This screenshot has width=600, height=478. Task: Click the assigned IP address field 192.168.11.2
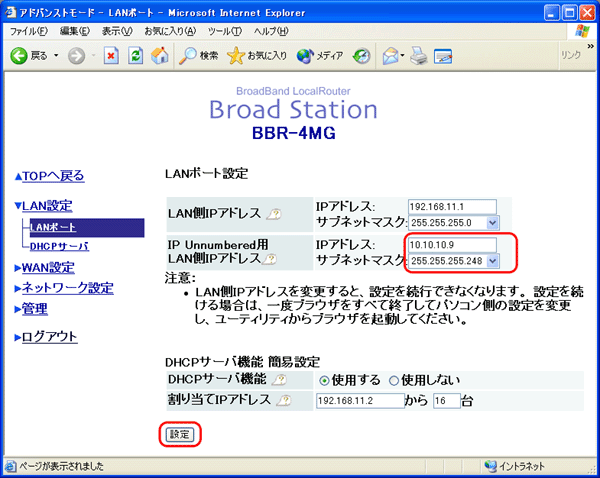(x=360, y=401)
